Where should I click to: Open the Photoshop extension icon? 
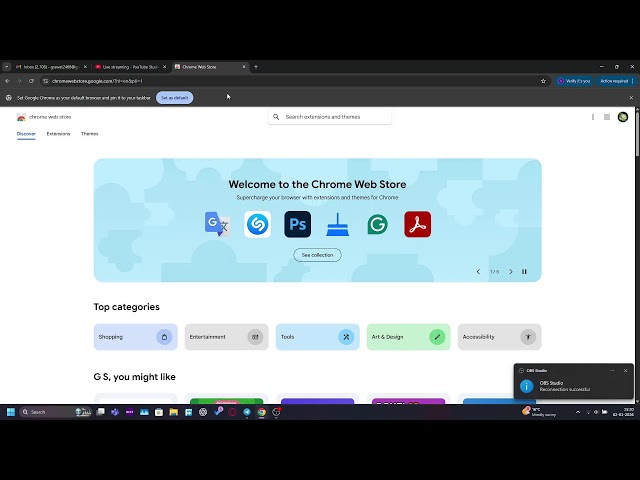tap(298, 224)
